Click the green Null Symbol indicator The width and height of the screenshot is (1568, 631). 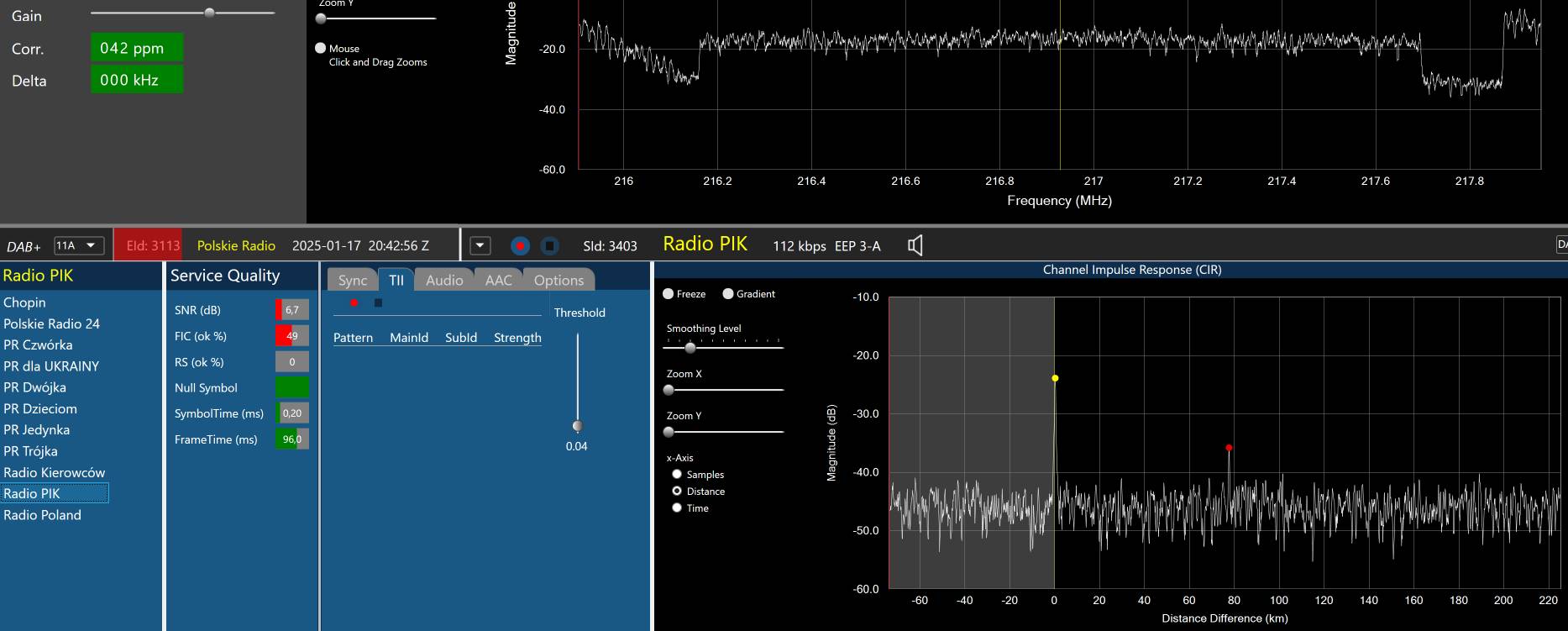[291, 387]
